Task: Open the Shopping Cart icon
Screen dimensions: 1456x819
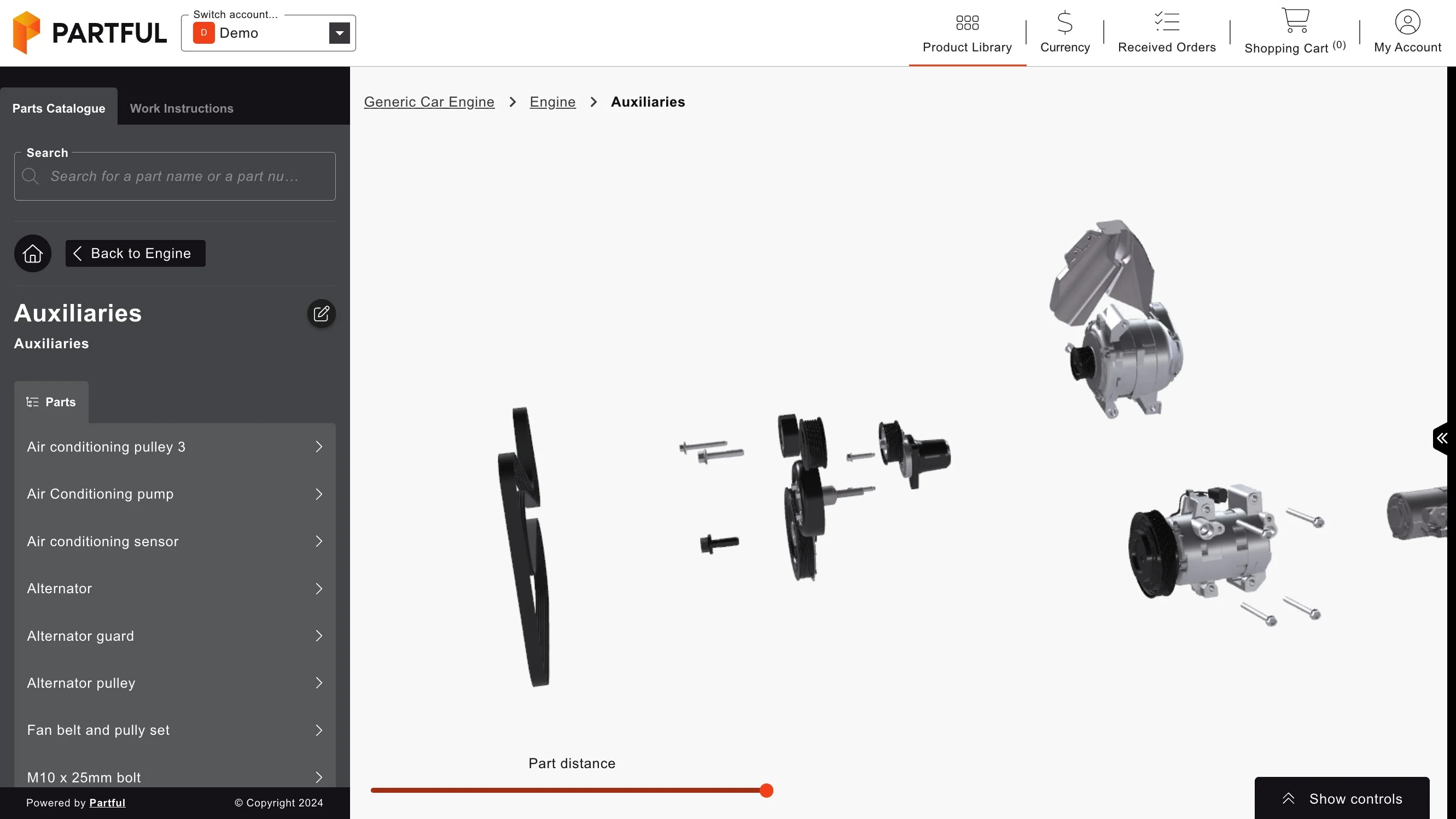Action: click(x=1295, y=20)
